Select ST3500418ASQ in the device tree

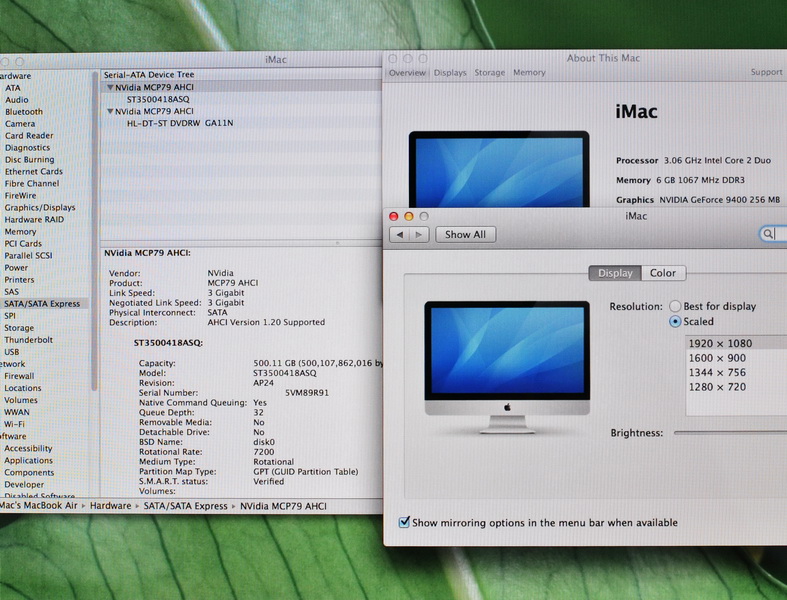[x=158, y=99]
